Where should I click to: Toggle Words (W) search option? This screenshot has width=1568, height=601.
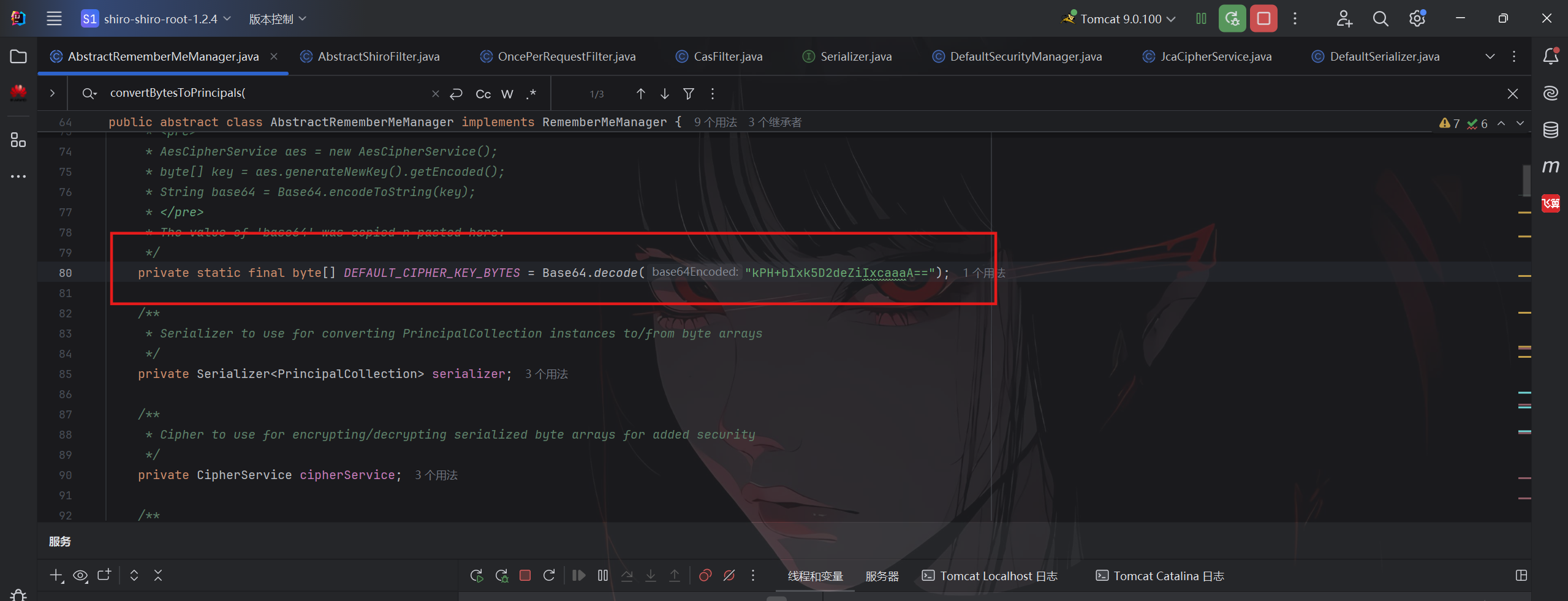pyautogui.click(x=507, y=94)
